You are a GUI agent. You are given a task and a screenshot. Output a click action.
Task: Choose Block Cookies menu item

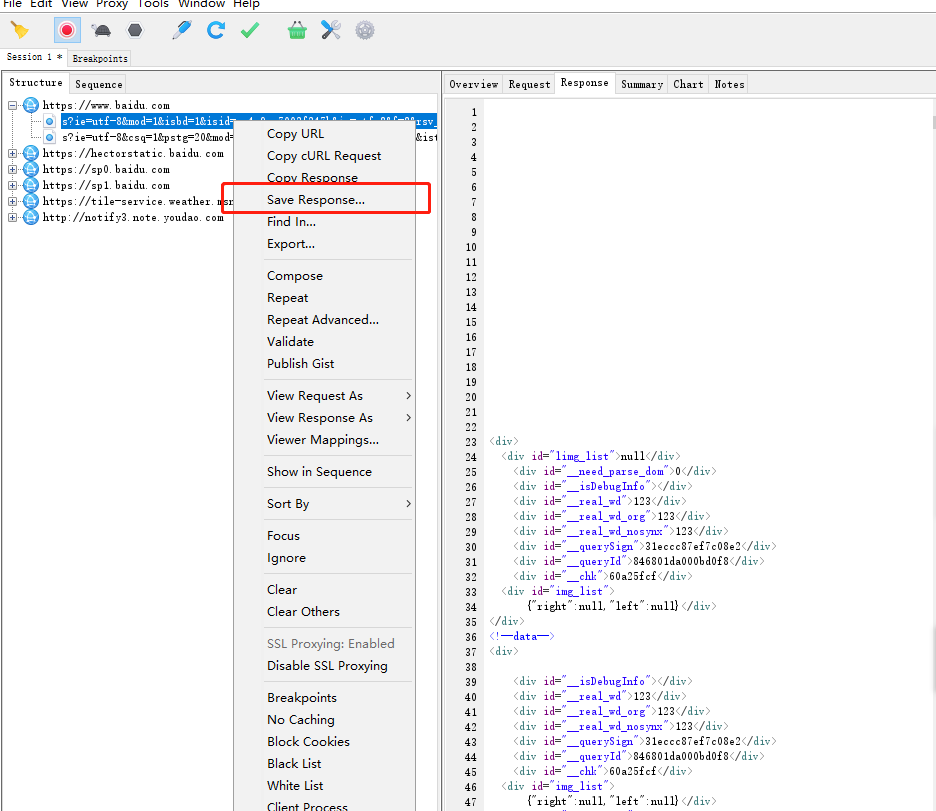pos(324,742)
